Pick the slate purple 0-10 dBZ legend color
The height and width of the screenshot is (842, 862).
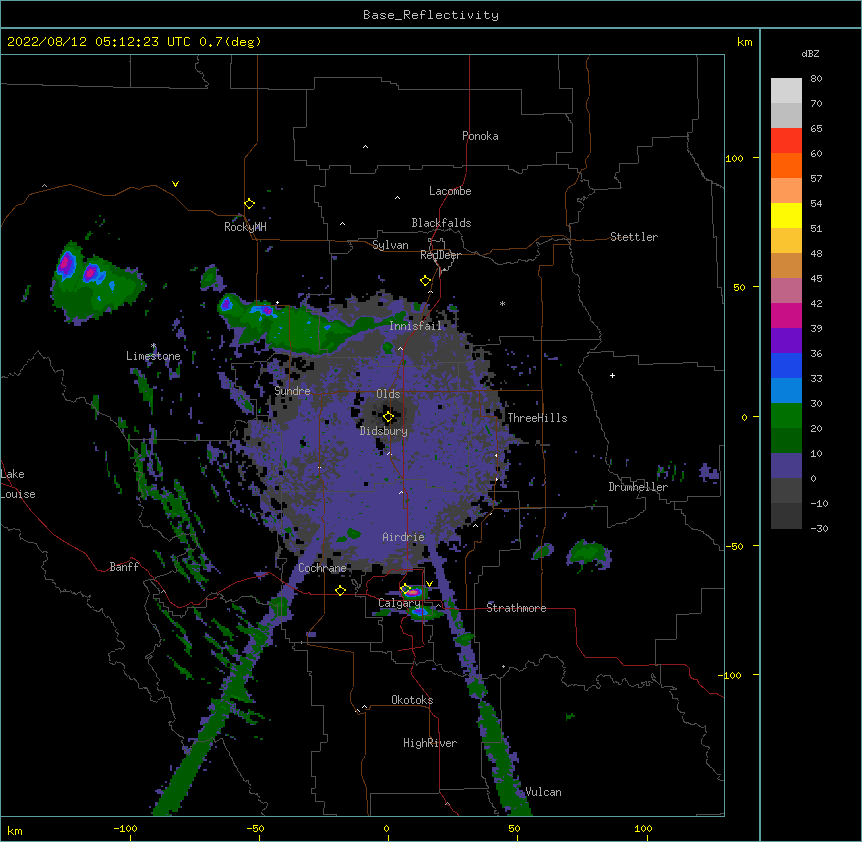786,466
